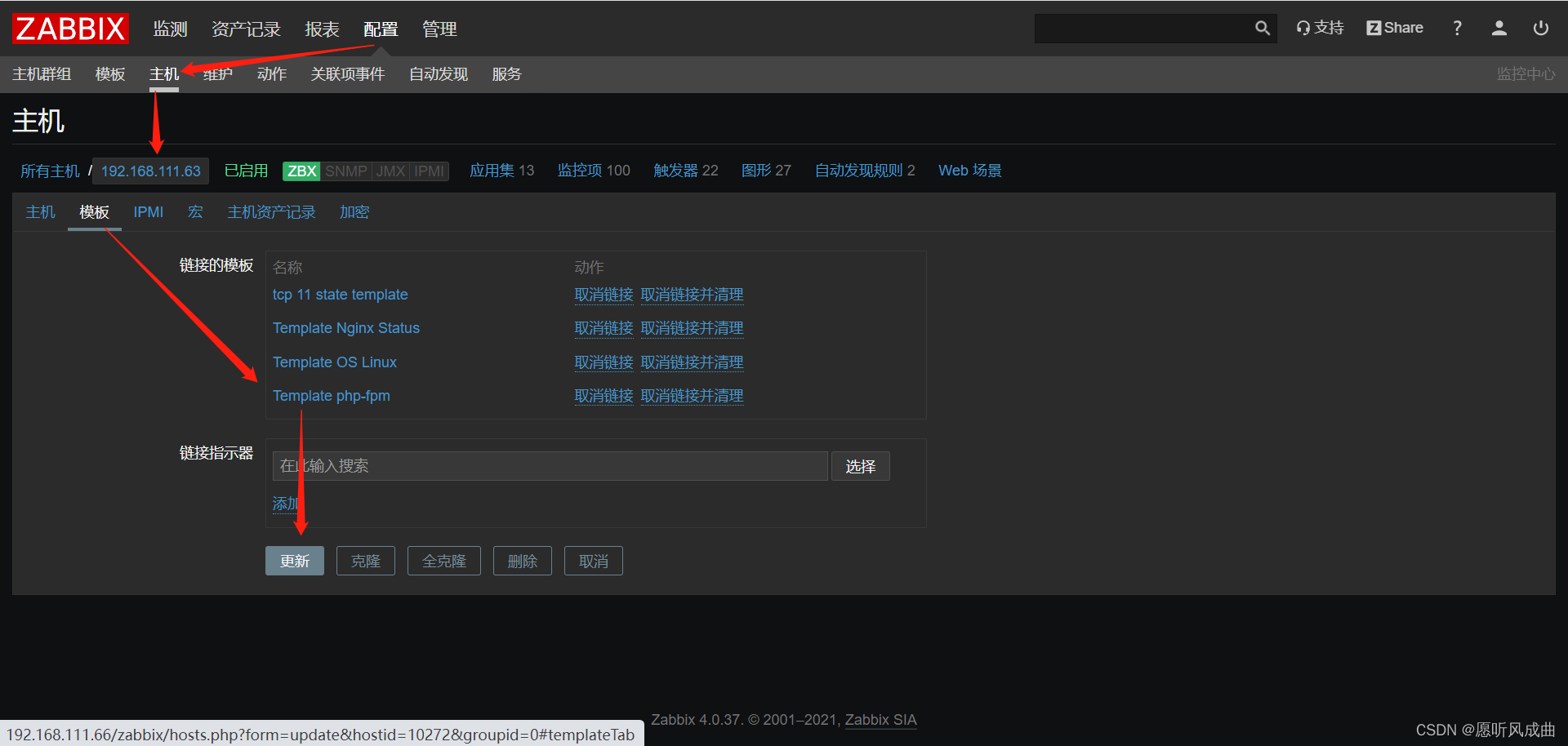The image size is (1568, 746).
Task: Click the 更新 button
Action: click(x=295, y=561)
